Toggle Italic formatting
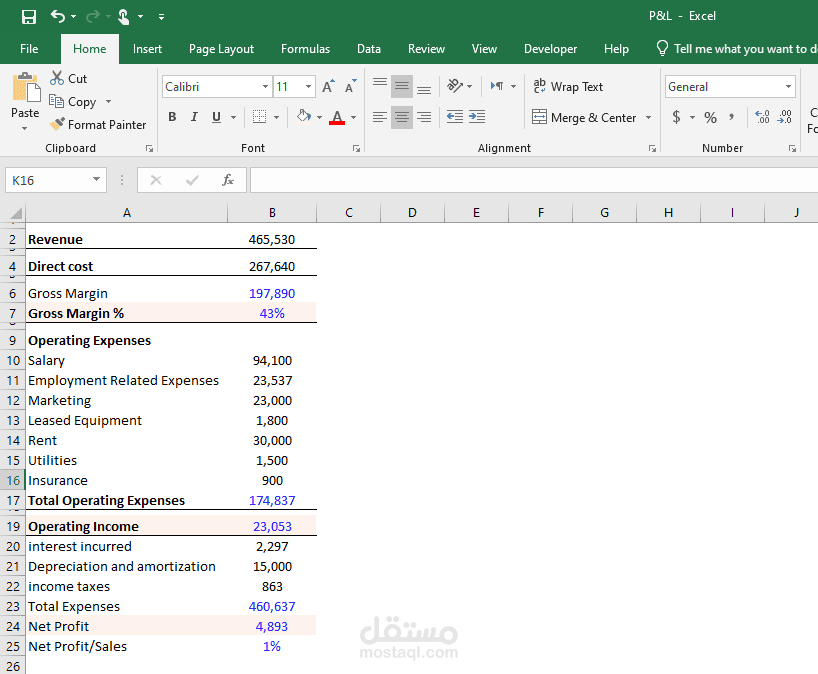 194,117
